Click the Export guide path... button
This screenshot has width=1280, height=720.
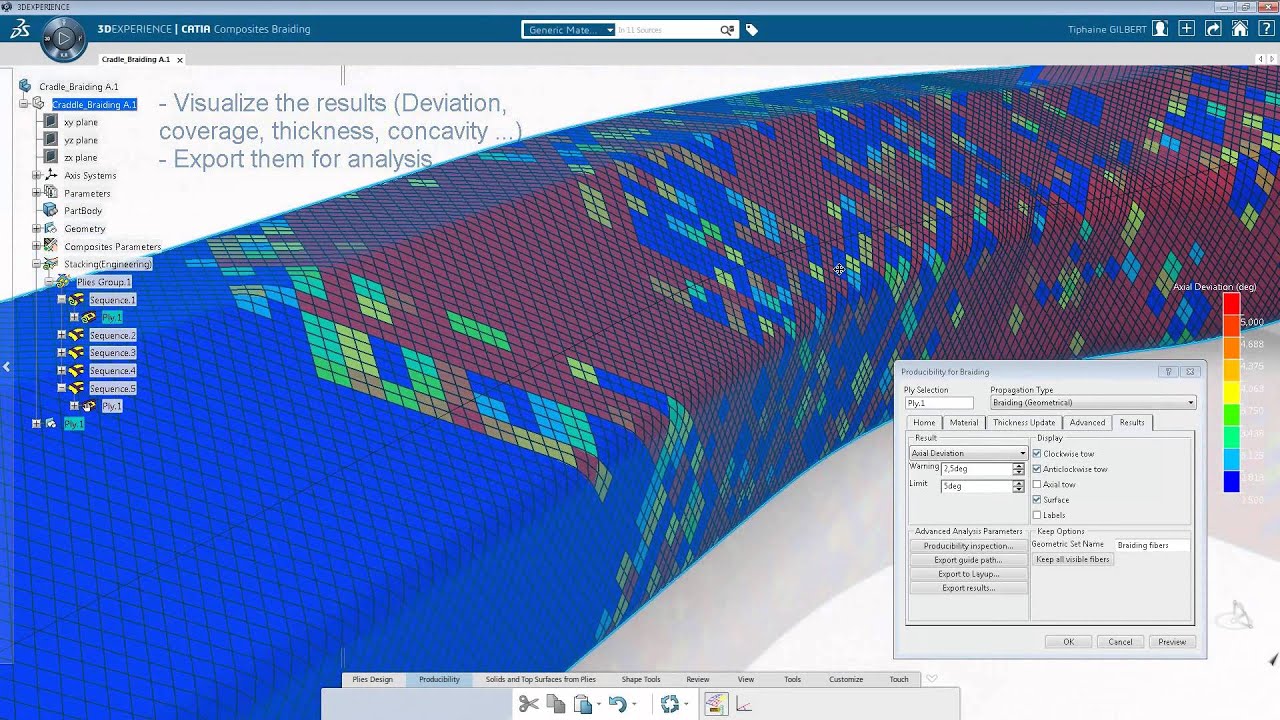968,560
